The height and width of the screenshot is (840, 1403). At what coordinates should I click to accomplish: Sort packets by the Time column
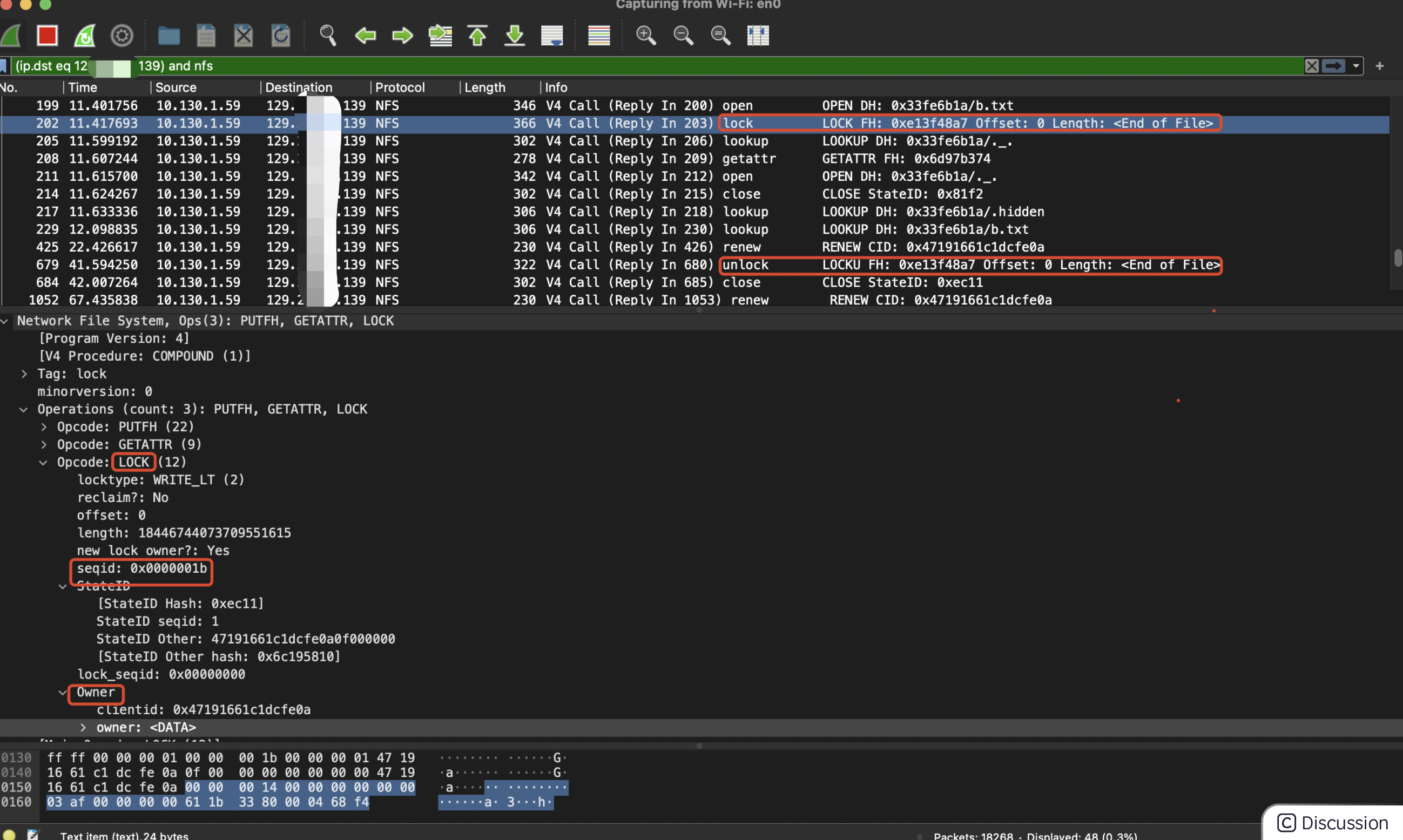(x=106, y=87)
